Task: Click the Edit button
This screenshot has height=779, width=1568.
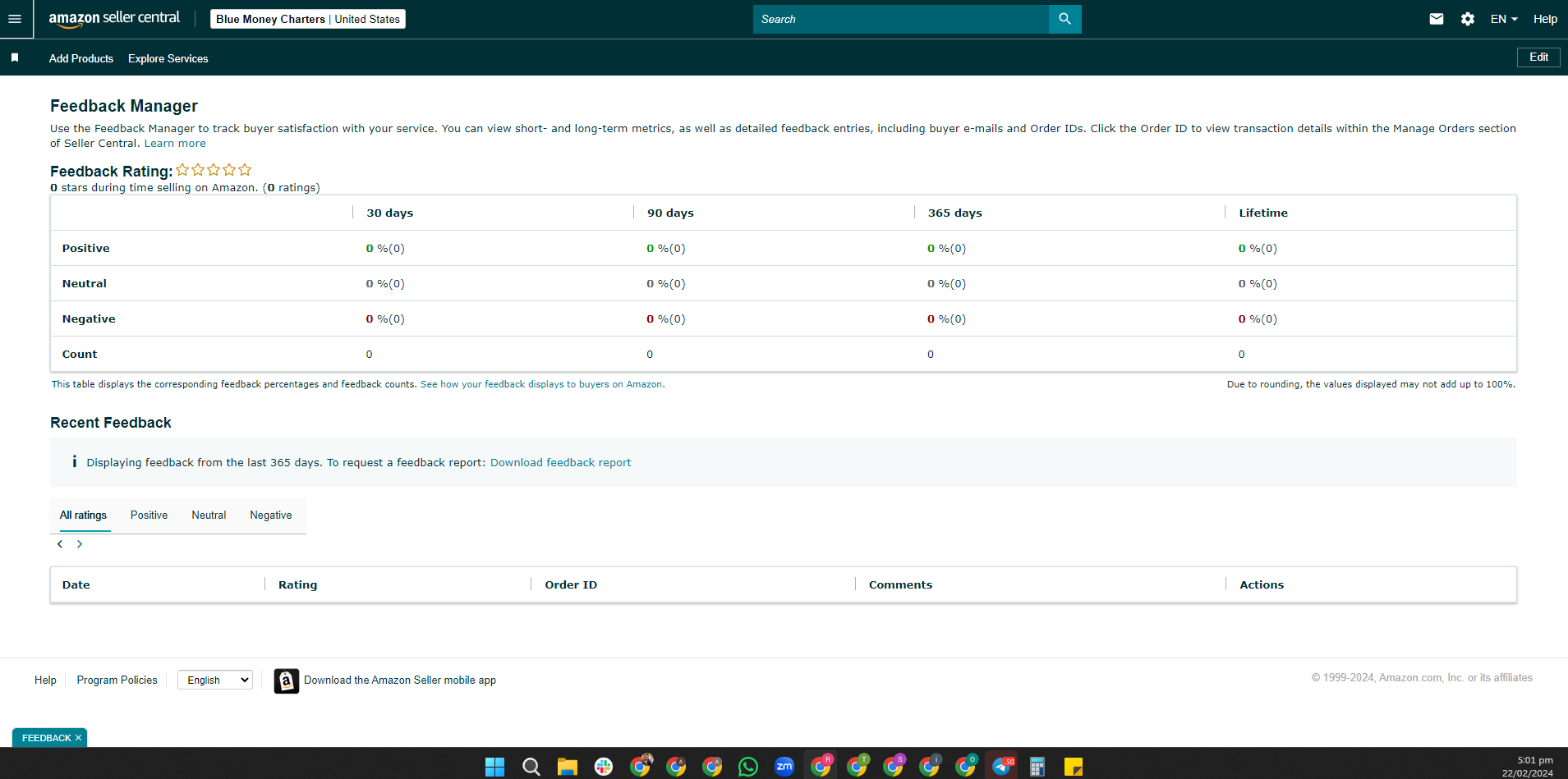Action: [x=1538, y=57]
